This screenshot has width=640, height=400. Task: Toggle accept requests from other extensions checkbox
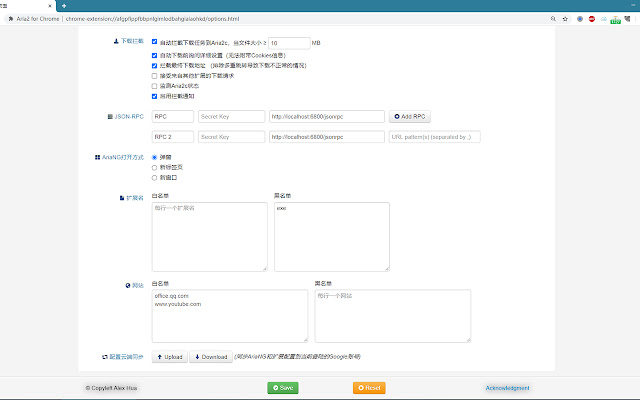coord(154,76)
